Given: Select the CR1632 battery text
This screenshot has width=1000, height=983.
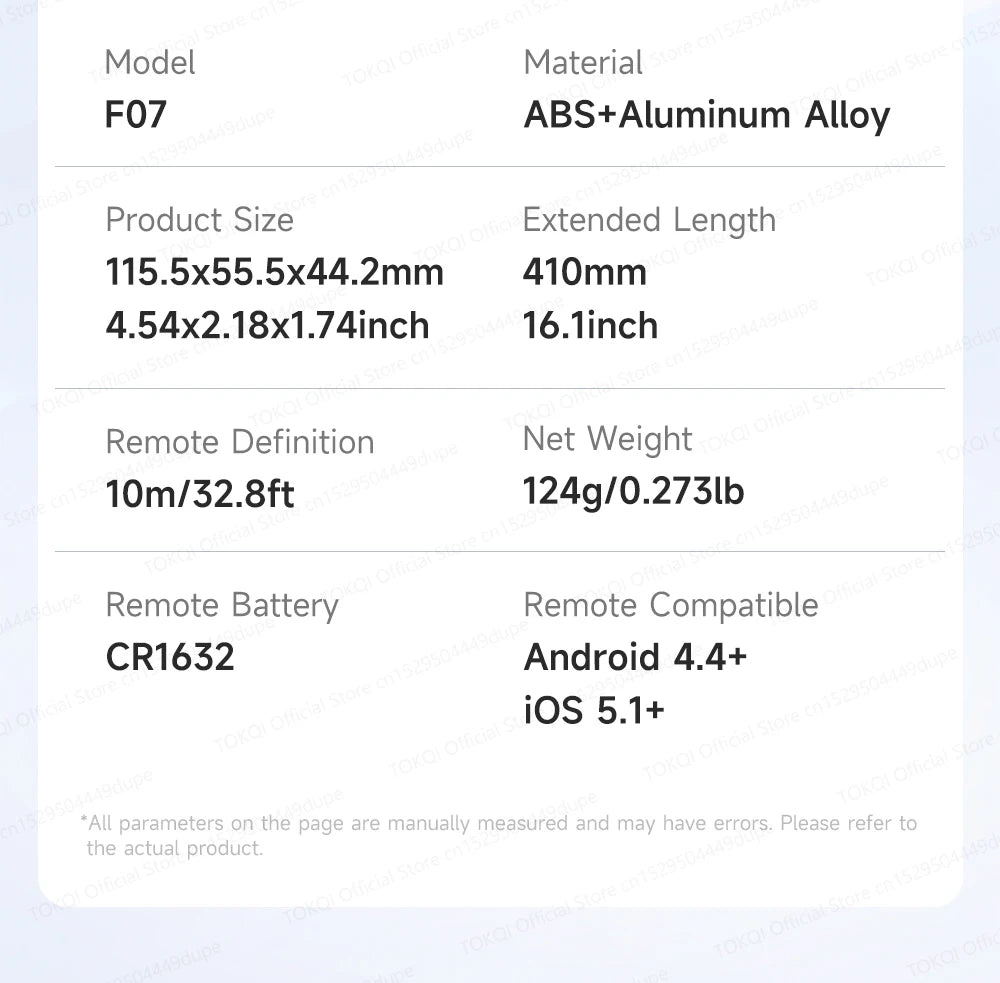Looking at the screenshot, I should (169, 657).
